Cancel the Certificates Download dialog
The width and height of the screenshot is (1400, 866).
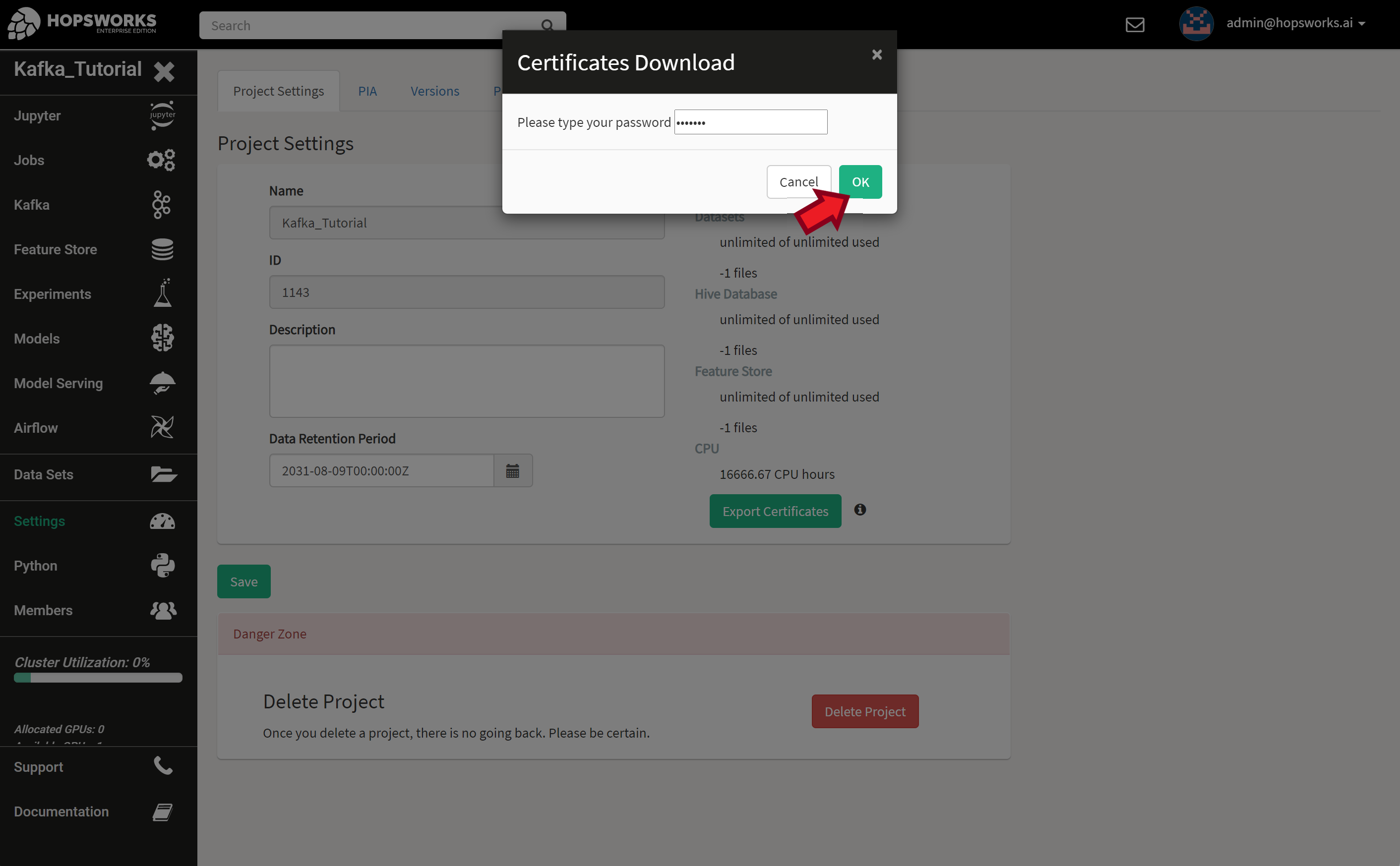(x=798, y=181)
